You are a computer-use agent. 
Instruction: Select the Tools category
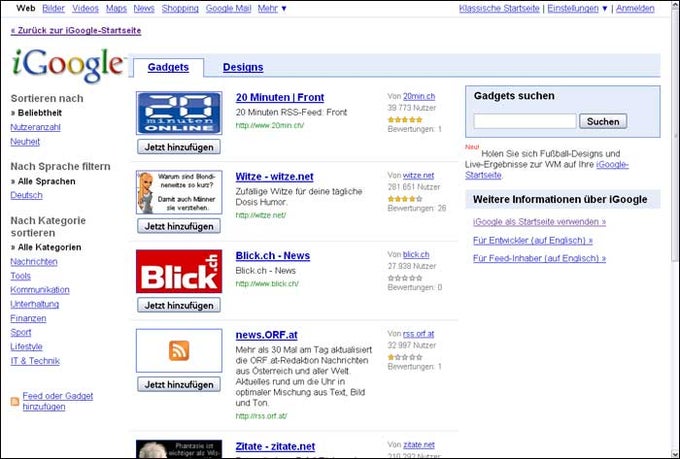point(20,276)
